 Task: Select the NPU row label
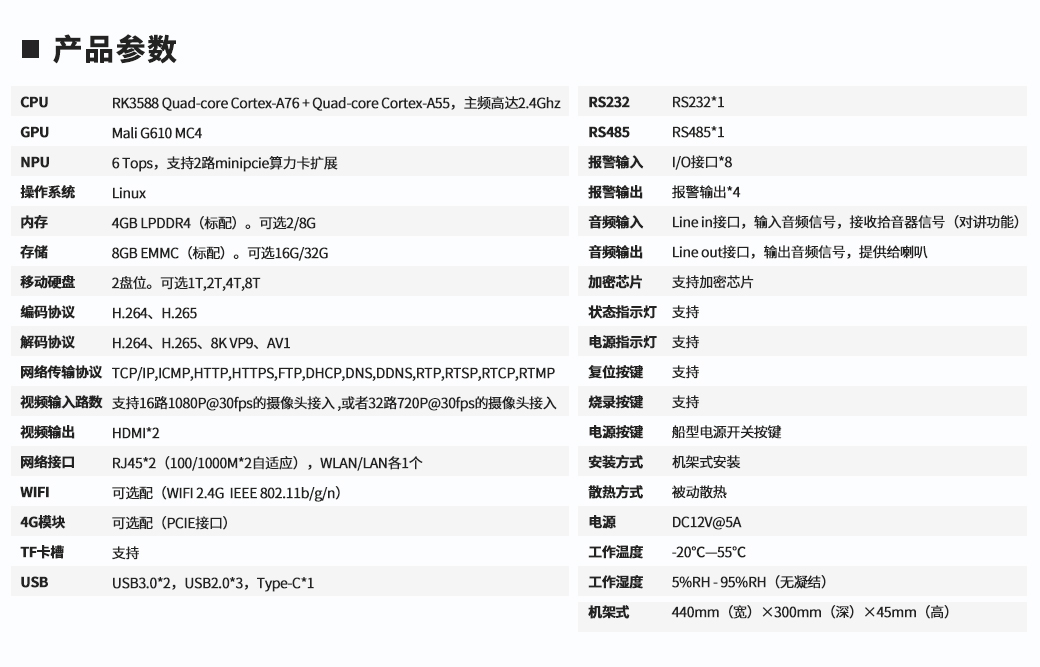point(35,162)
